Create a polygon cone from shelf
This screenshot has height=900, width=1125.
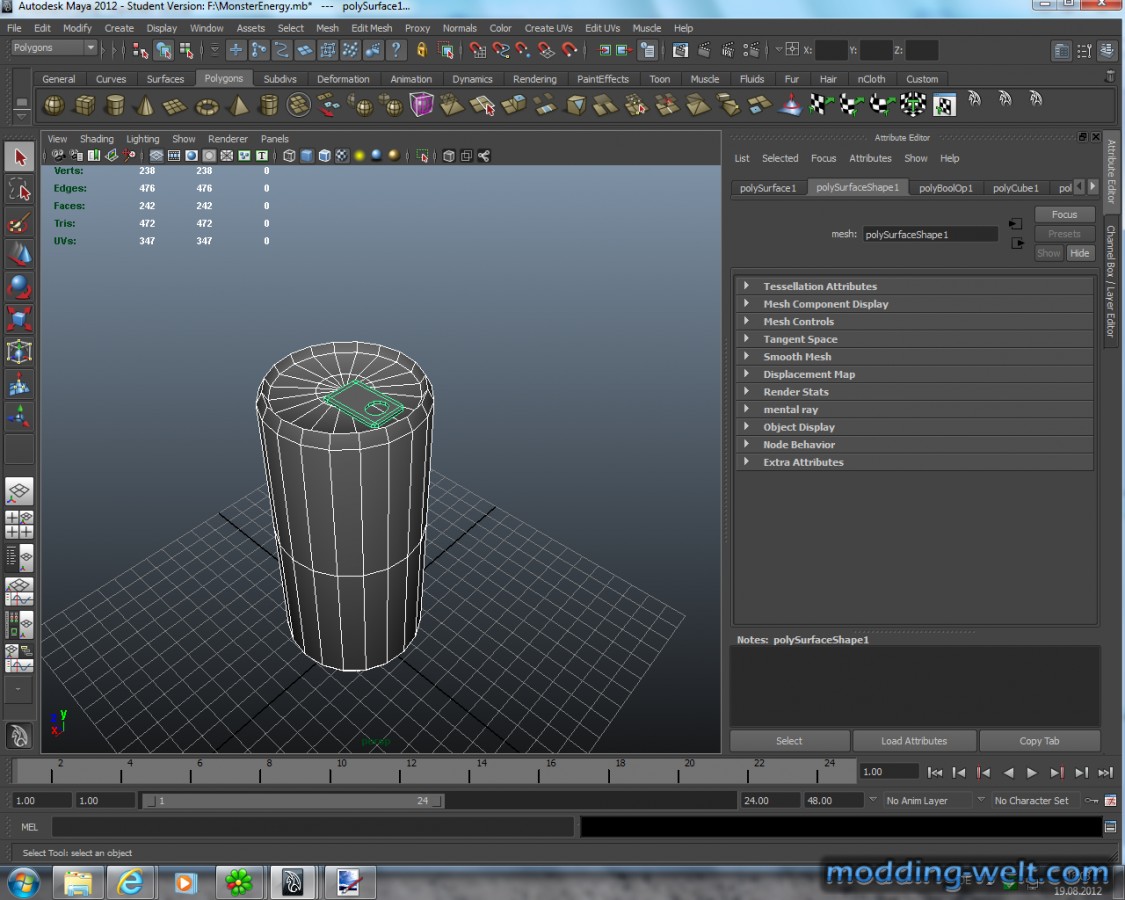[x=146, y=106]
